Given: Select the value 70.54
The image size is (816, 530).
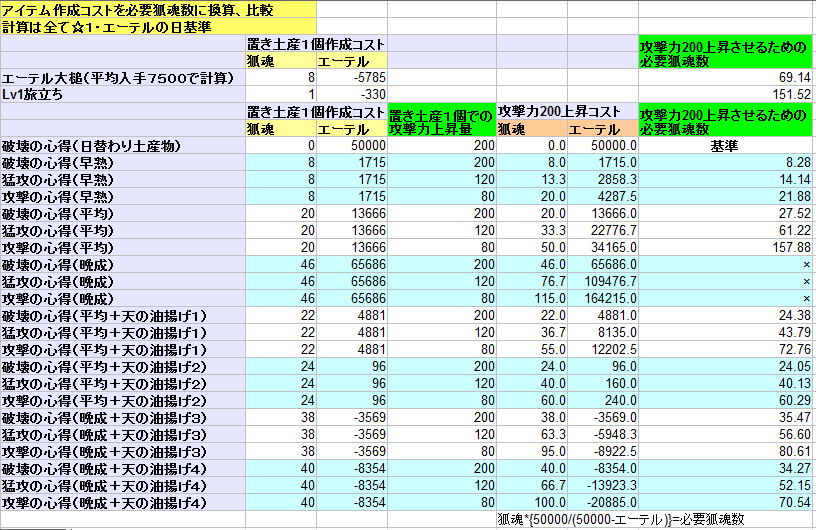Looking at the screenshot, I should (x=727, y=502).
